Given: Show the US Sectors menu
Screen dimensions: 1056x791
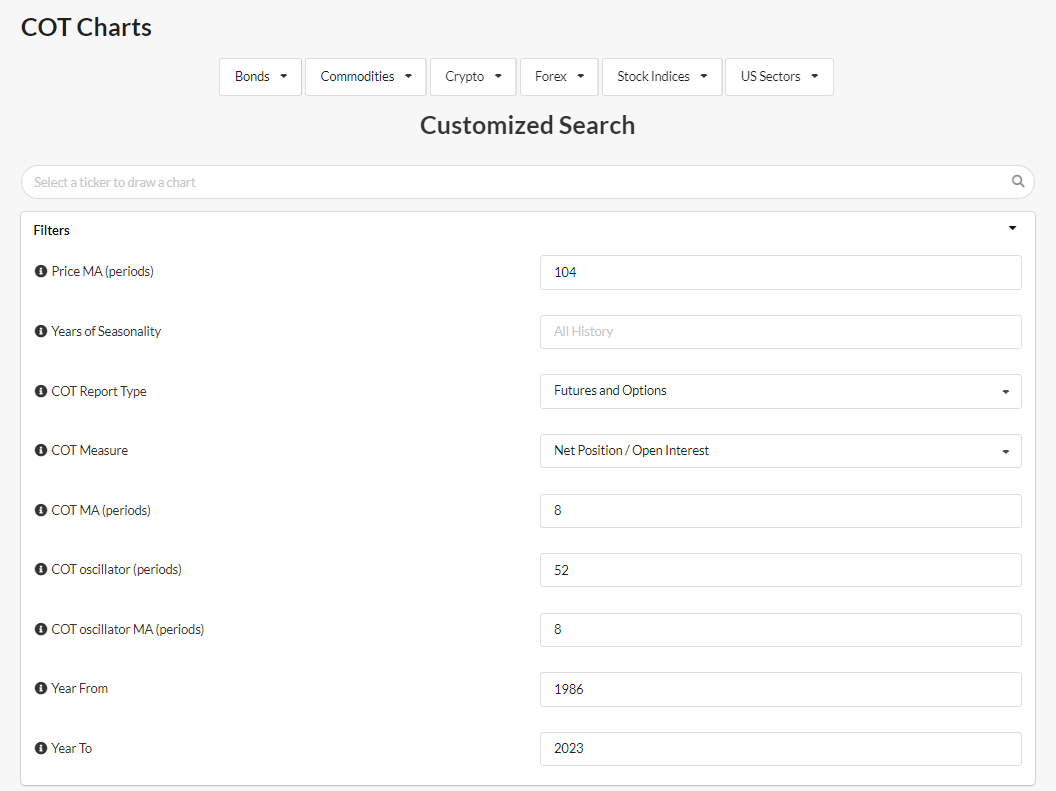Looking at the screenshot, I should pos(779,77).
